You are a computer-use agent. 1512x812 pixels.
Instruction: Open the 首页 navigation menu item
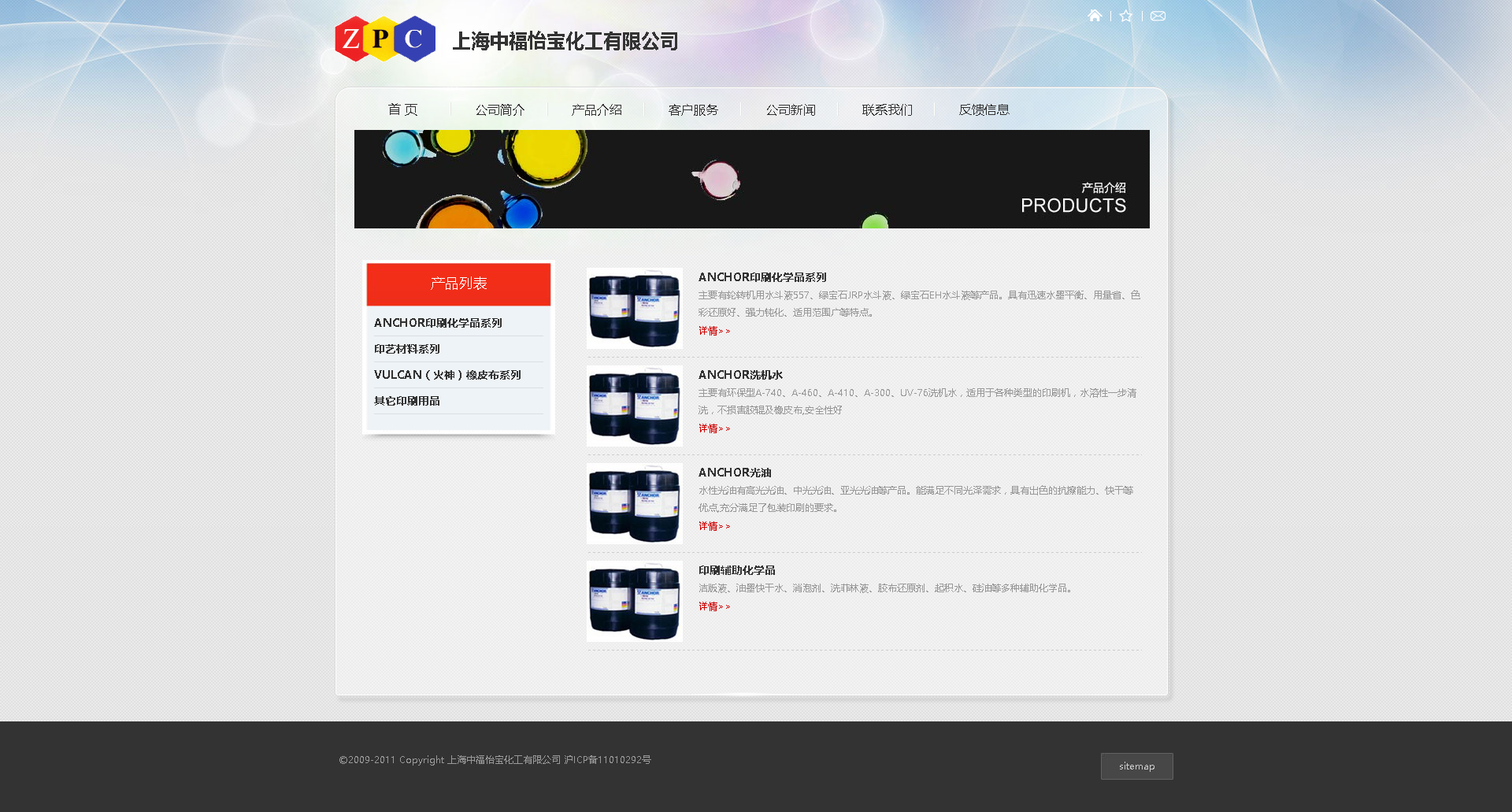coord(402,109)
